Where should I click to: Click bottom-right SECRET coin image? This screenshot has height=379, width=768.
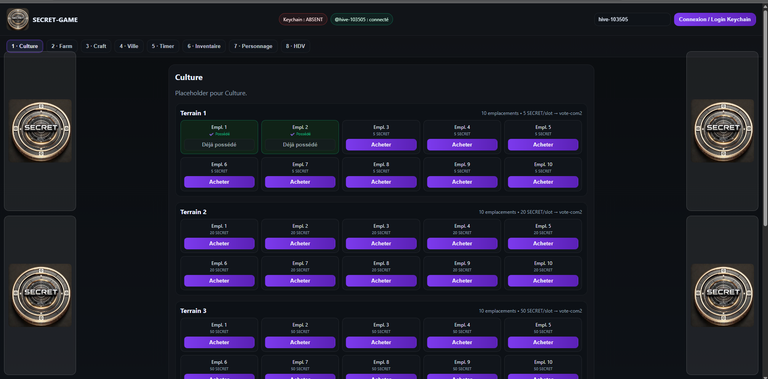click(x=722, y=295)
